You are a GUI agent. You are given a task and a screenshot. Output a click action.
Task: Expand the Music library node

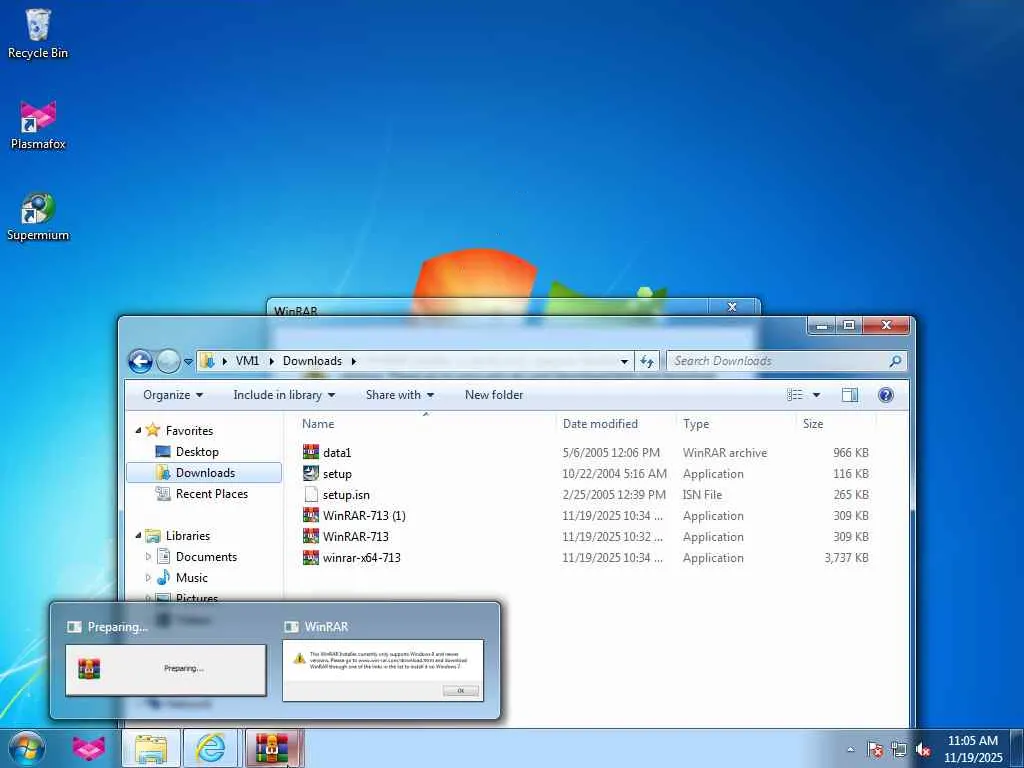click(148, 577)
